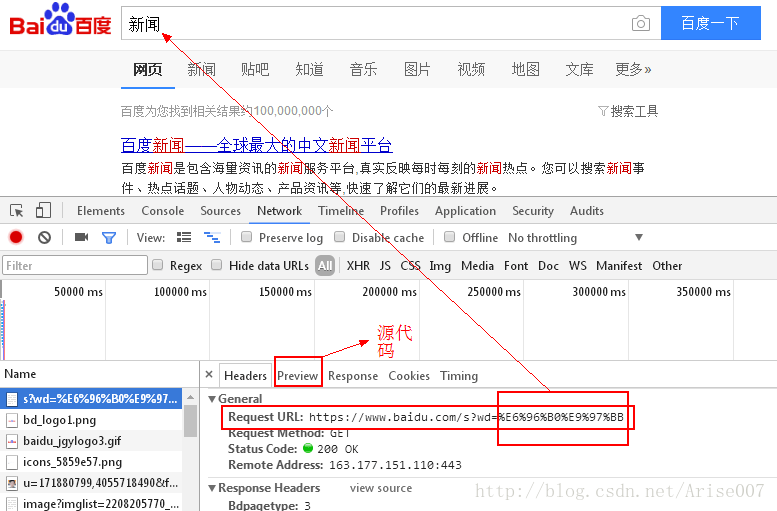Click thumbnail icon of u=171880799 request
Image resolution: width=777 pixels, height=511 pixels.
[12, 483]
